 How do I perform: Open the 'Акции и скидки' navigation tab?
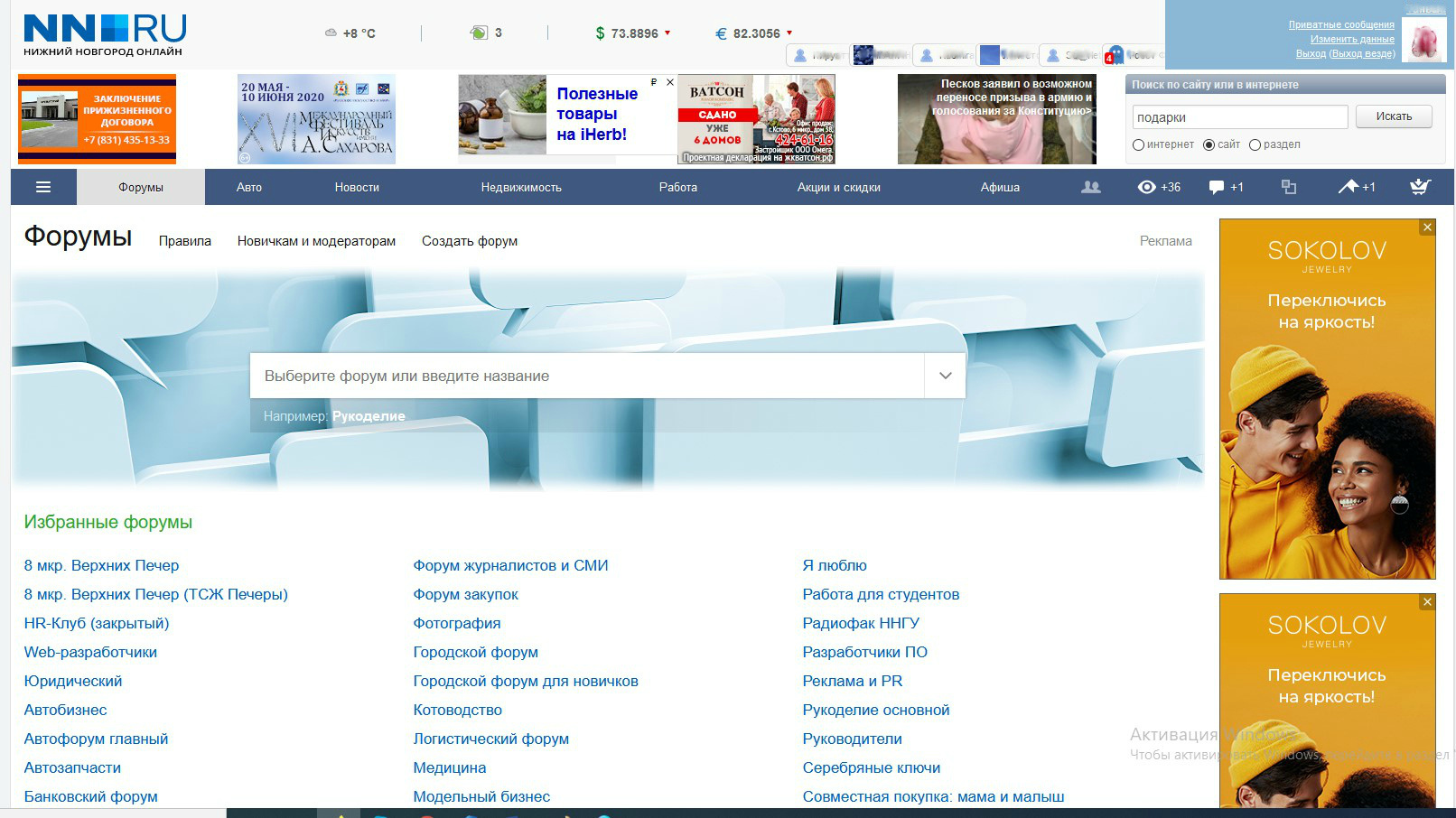(x=839, y=187)
